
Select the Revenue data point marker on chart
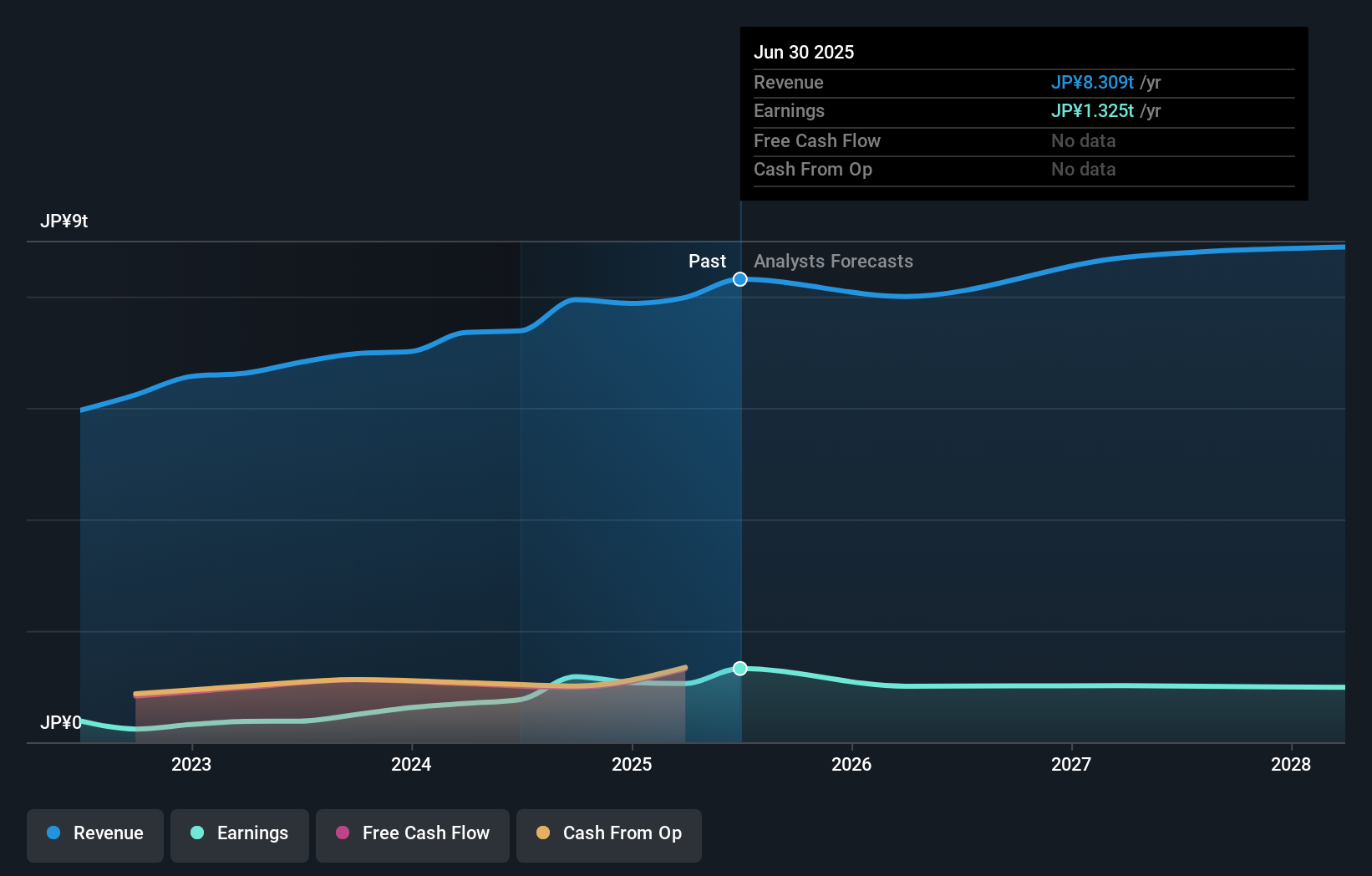pos(739,279)
